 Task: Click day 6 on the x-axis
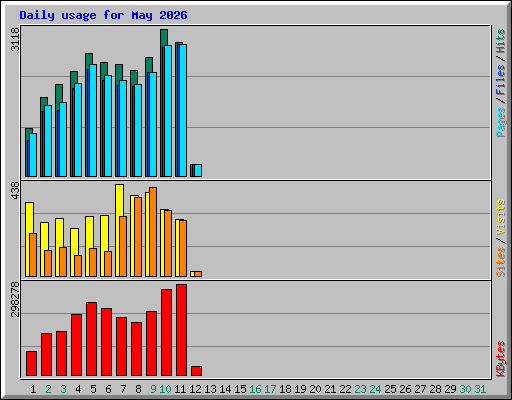coord(108,389)
